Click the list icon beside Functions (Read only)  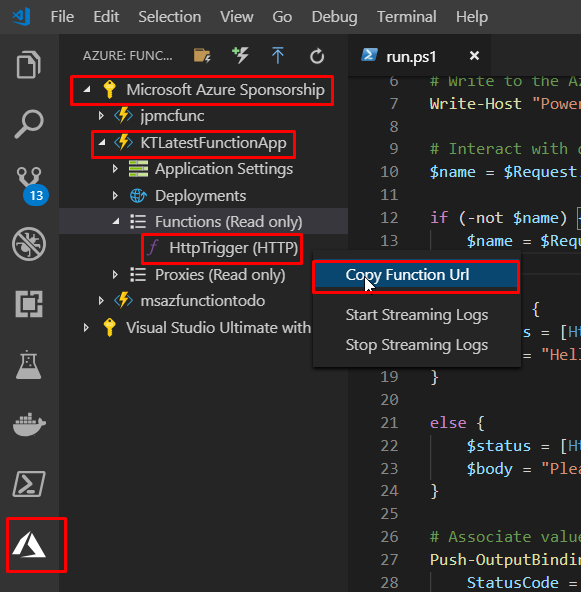click(x=138, y=222)
